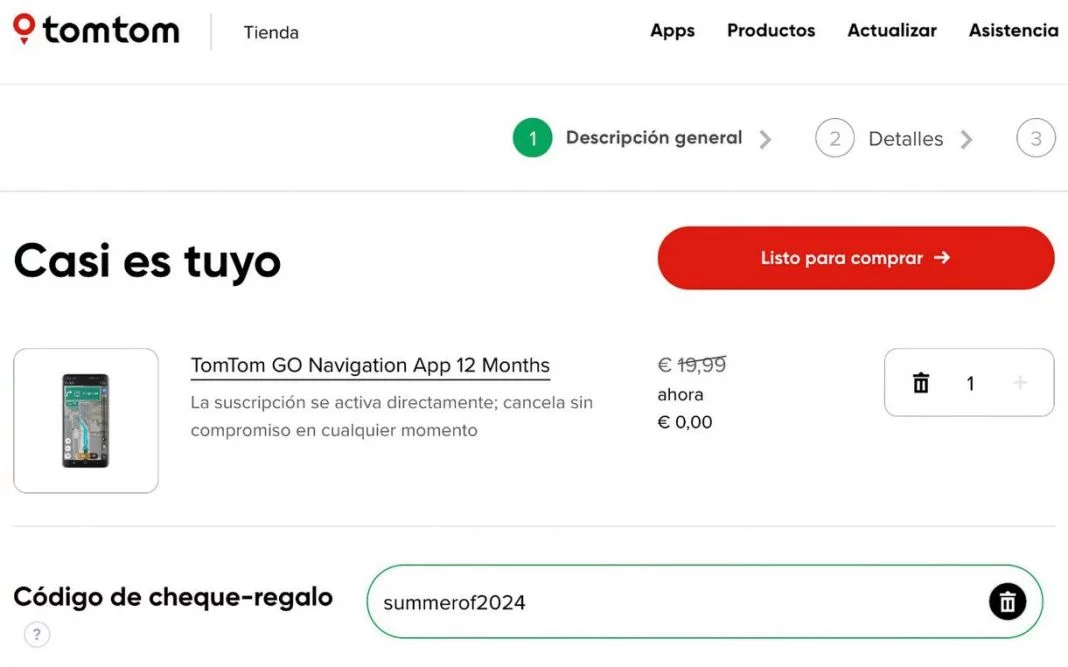Go to the Actualizar menu item
This screenshot has height=667, width=1068.
(x=892, y=31)
